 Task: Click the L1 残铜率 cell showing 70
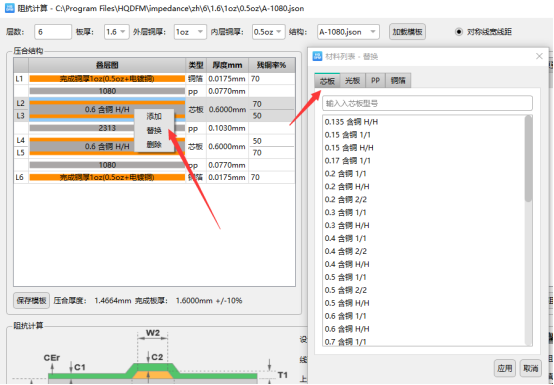272,78
